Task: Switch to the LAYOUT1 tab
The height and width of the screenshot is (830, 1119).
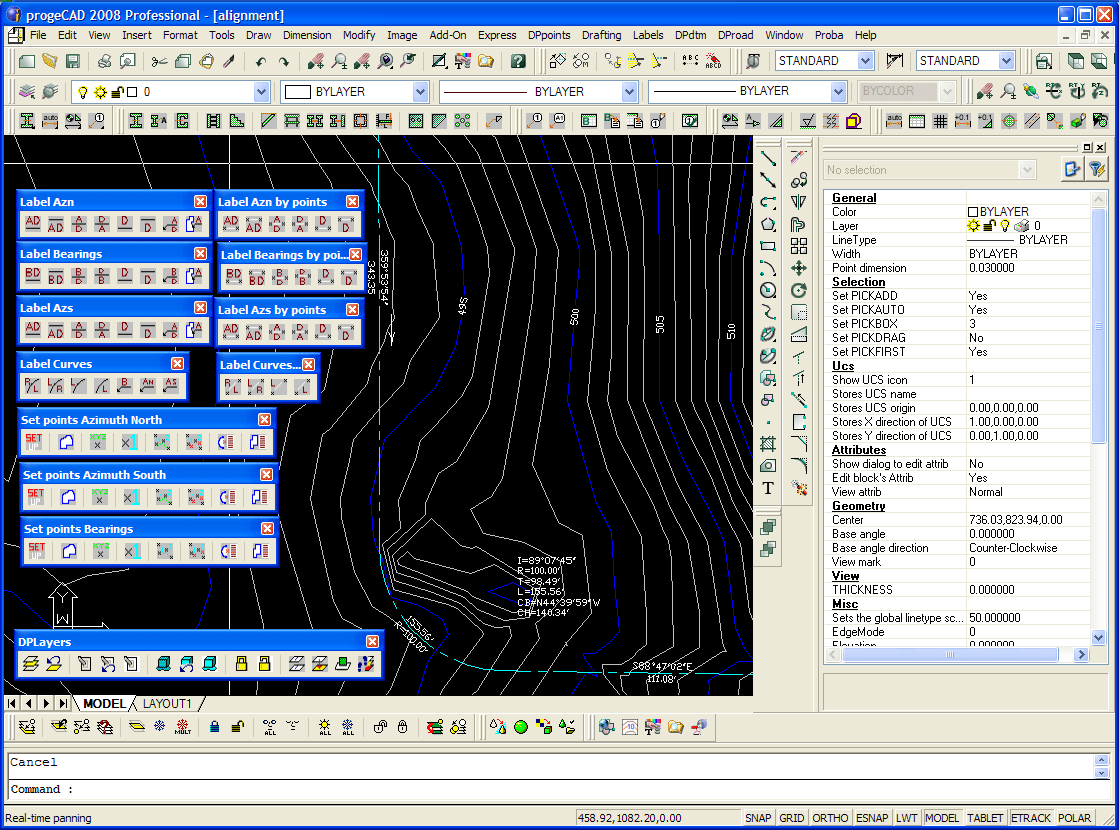Action: click(167, 704)
